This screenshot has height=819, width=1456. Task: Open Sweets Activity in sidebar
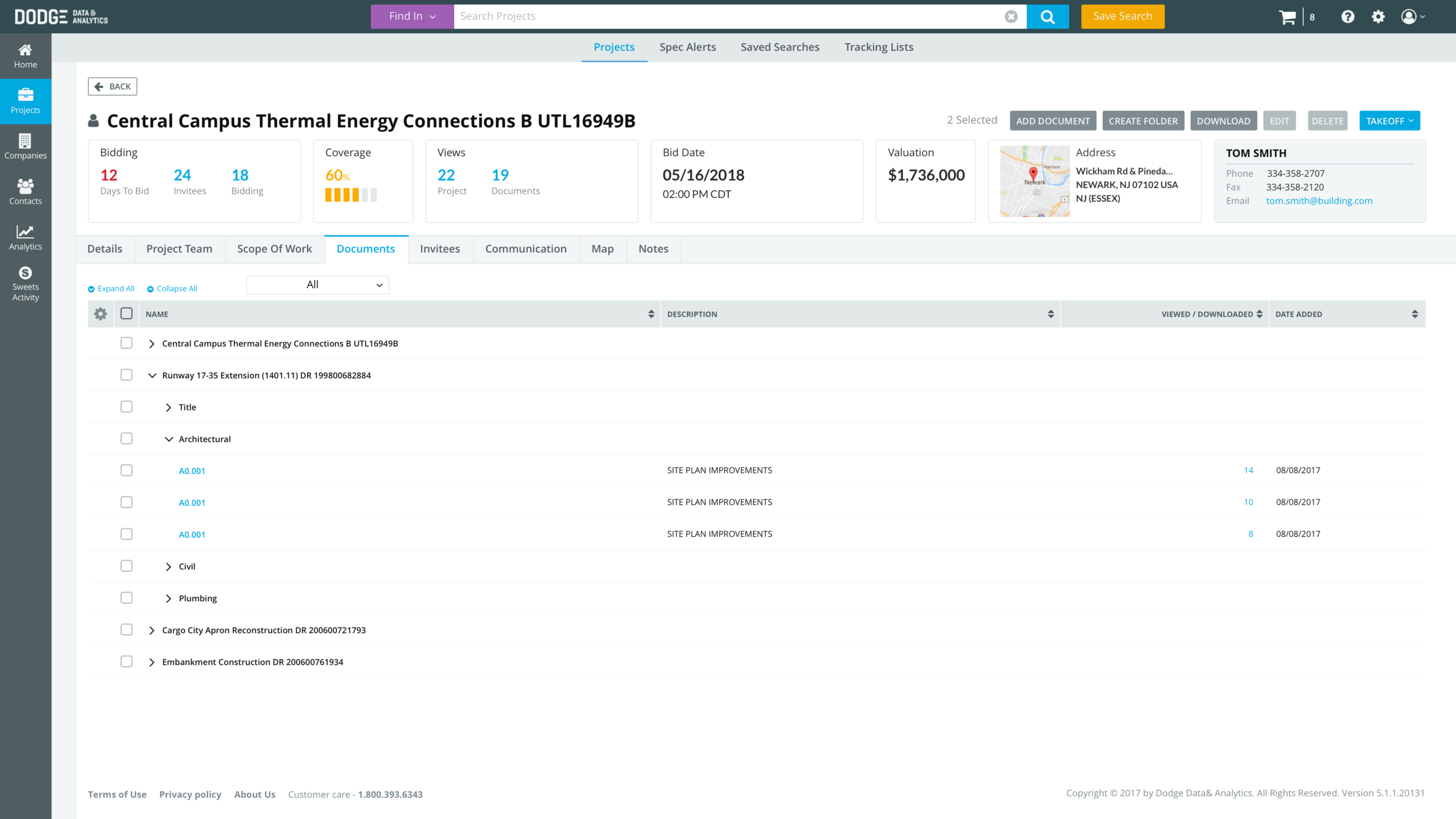[x=25, y=284]
